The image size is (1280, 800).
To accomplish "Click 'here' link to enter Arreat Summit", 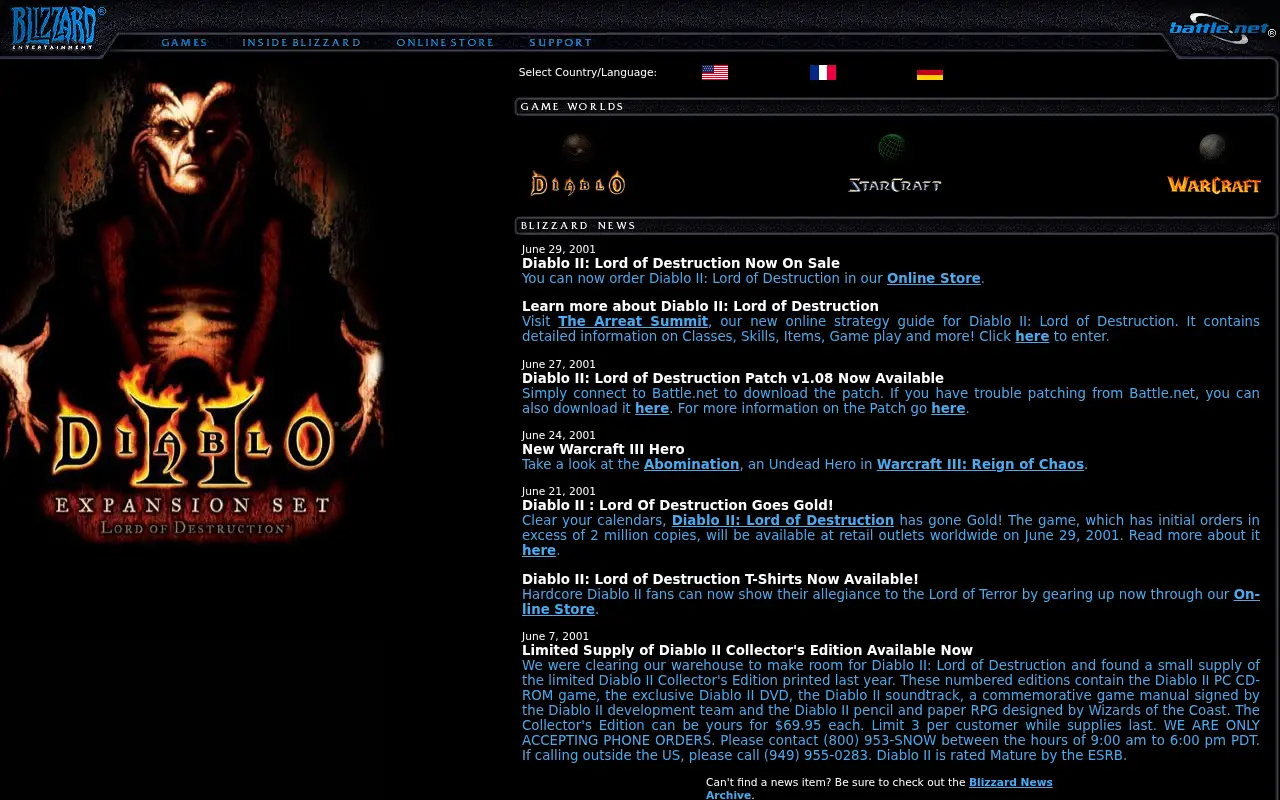I will coord(1032,337).
